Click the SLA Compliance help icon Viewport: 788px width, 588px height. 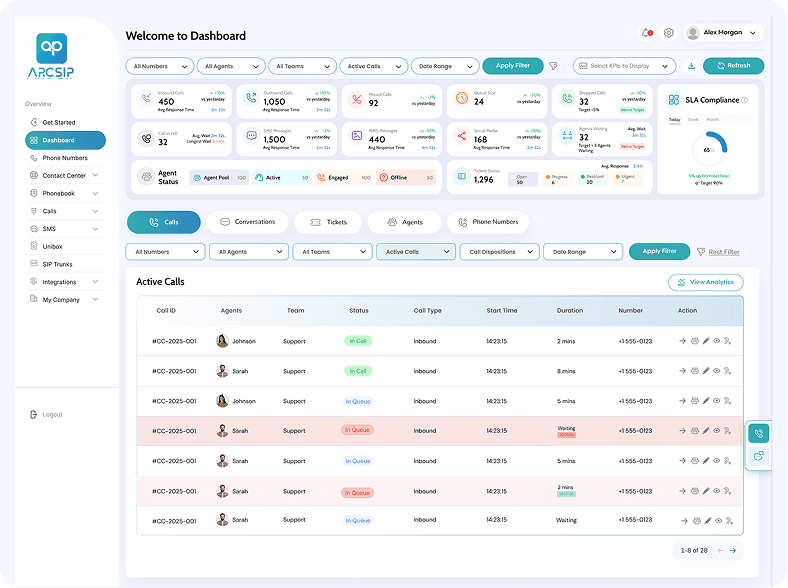[744, 100]
